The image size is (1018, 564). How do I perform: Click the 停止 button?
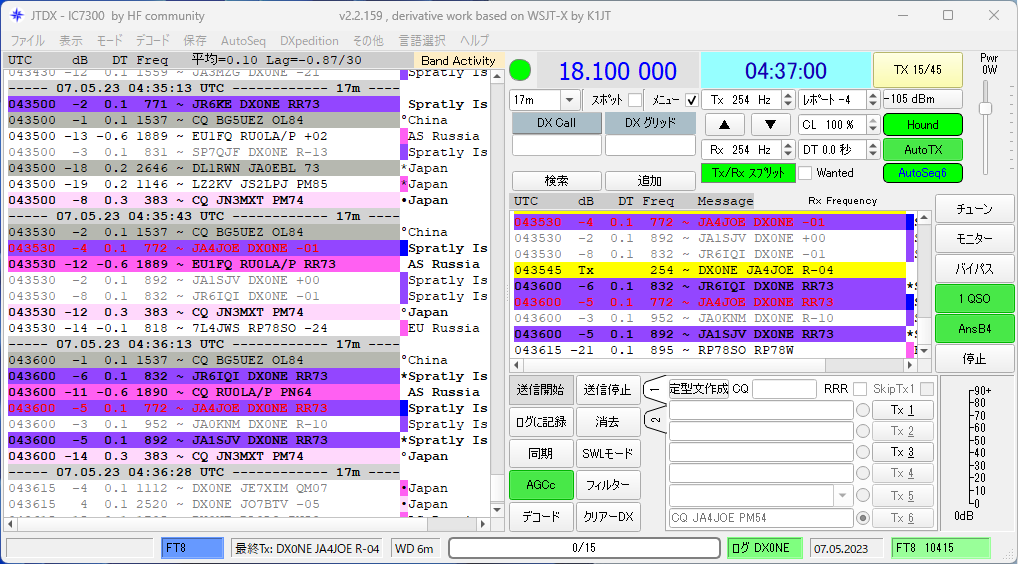(974, 359)
